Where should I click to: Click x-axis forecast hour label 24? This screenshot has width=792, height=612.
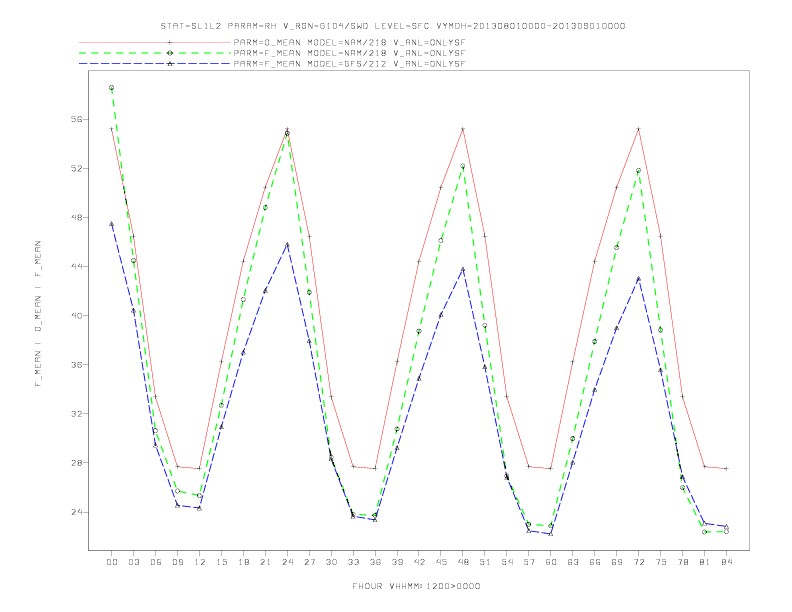coord(287,562)
